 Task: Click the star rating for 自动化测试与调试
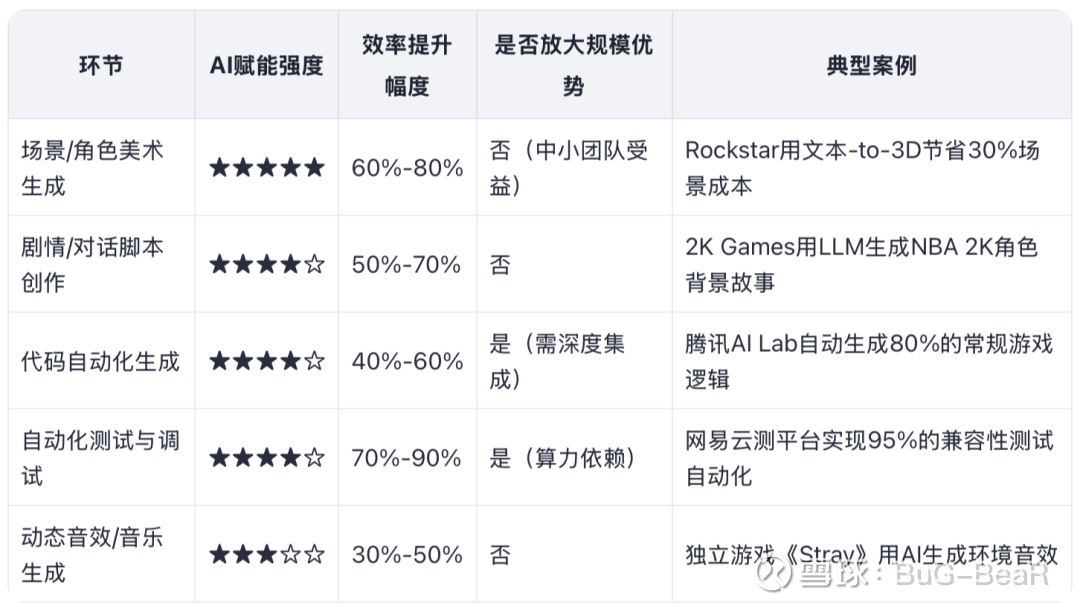[267, 457]
